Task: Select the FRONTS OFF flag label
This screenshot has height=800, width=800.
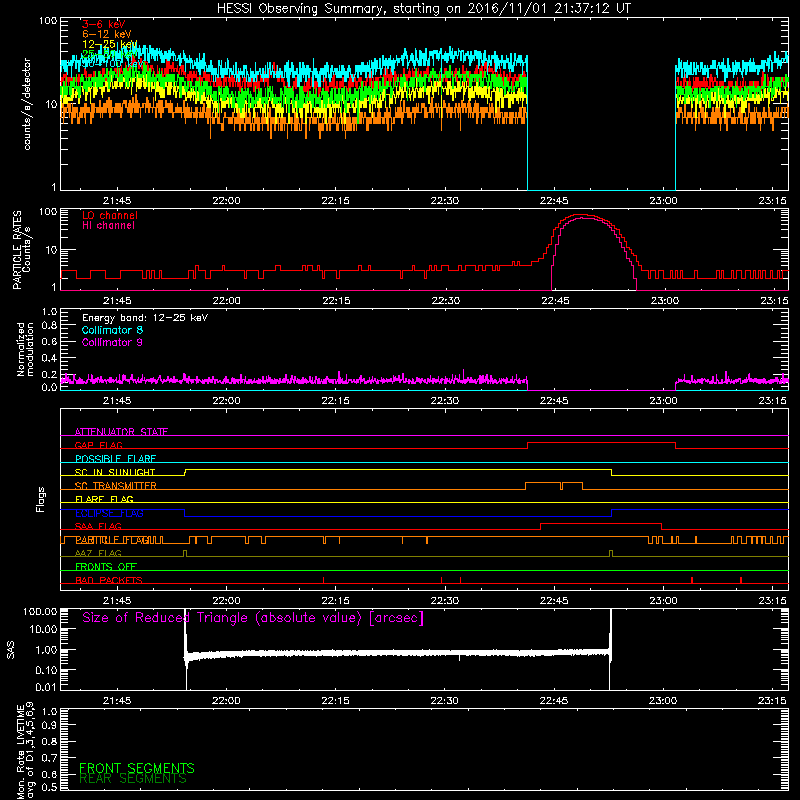Action: point(106,566)
